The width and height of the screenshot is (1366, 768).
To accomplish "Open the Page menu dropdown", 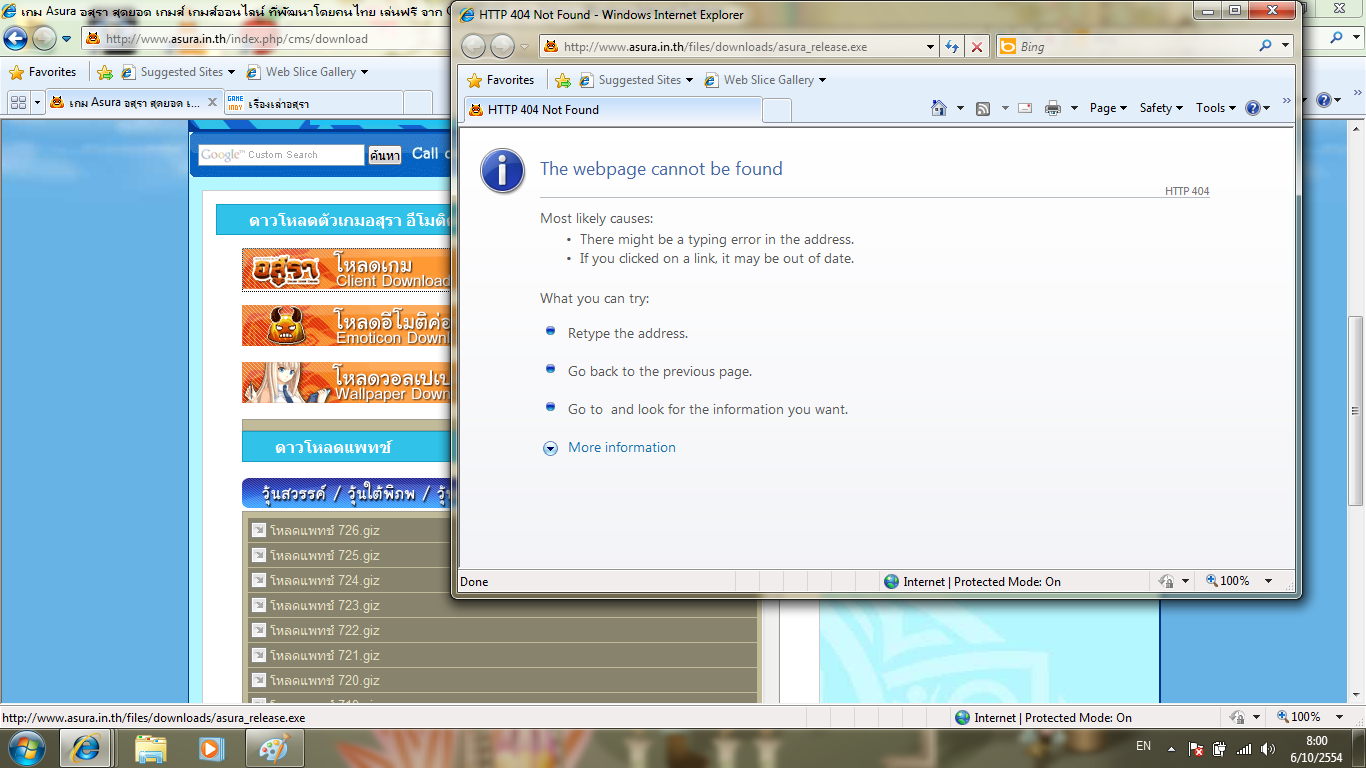I will 1108,108.
